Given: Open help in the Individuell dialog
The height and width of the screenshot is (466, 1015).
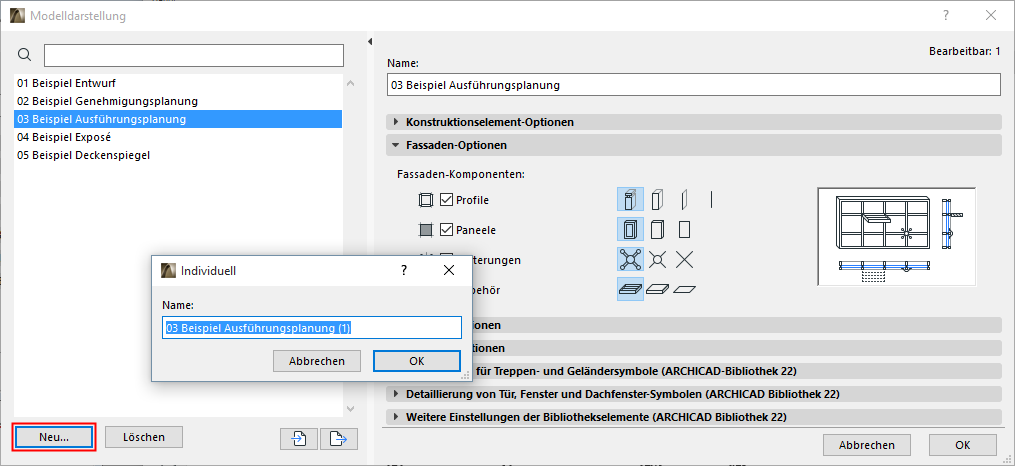Looking at the screenshot, I should [403, 271].
